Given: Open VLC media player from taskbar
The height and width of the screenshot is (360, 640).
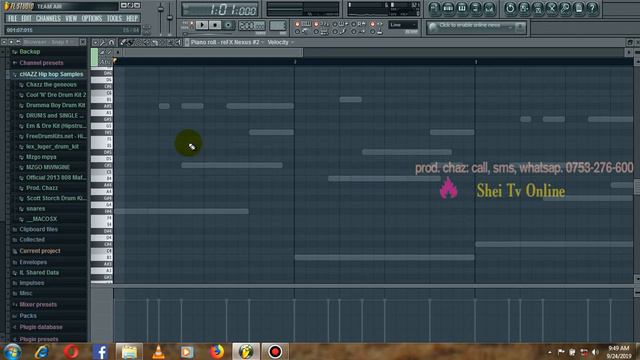Looking at the screenshot, I should coord(158,351).
